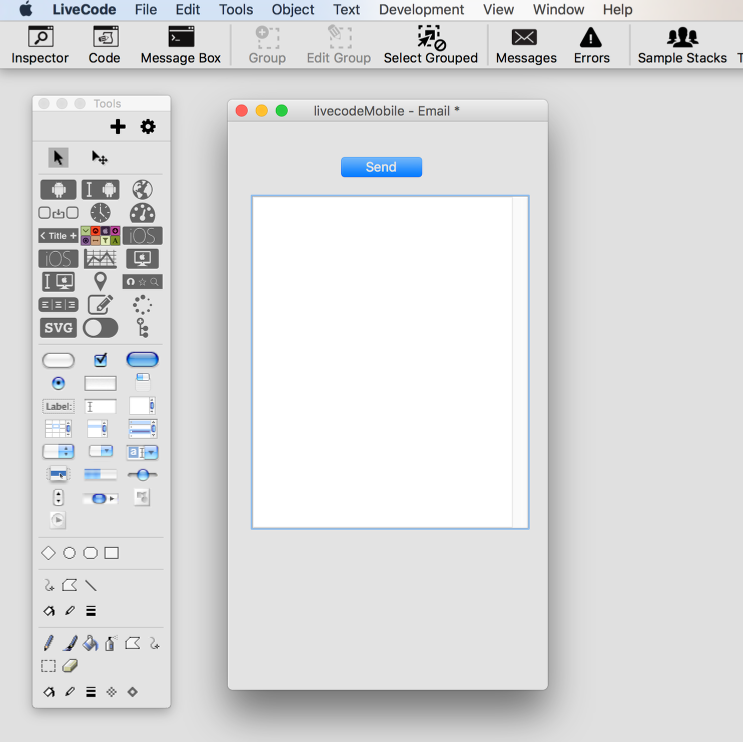Open the Errors window

pyautogui.click(x=591, y=45)
